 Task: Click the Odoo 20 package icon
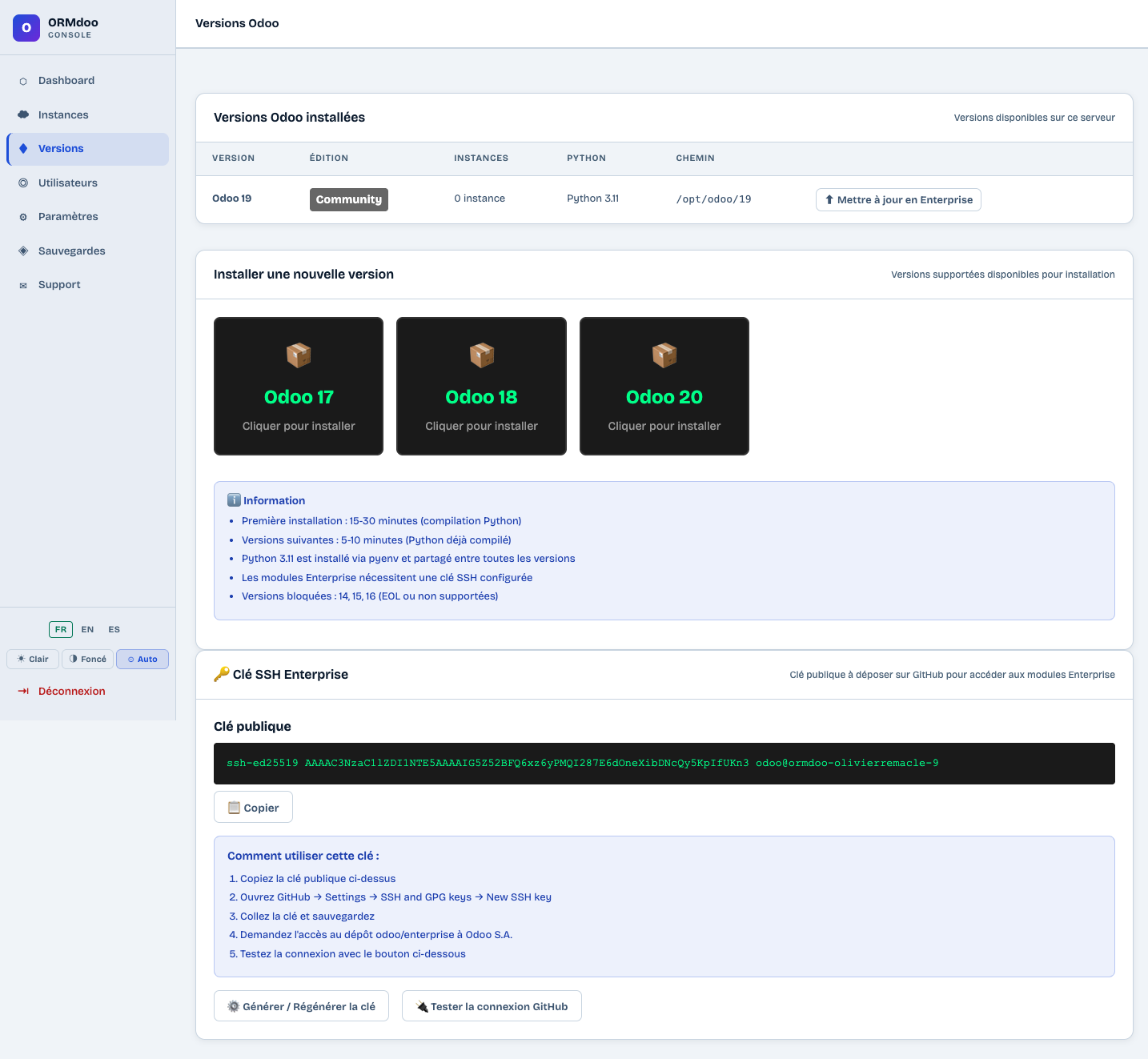click(x=664, y=355)
